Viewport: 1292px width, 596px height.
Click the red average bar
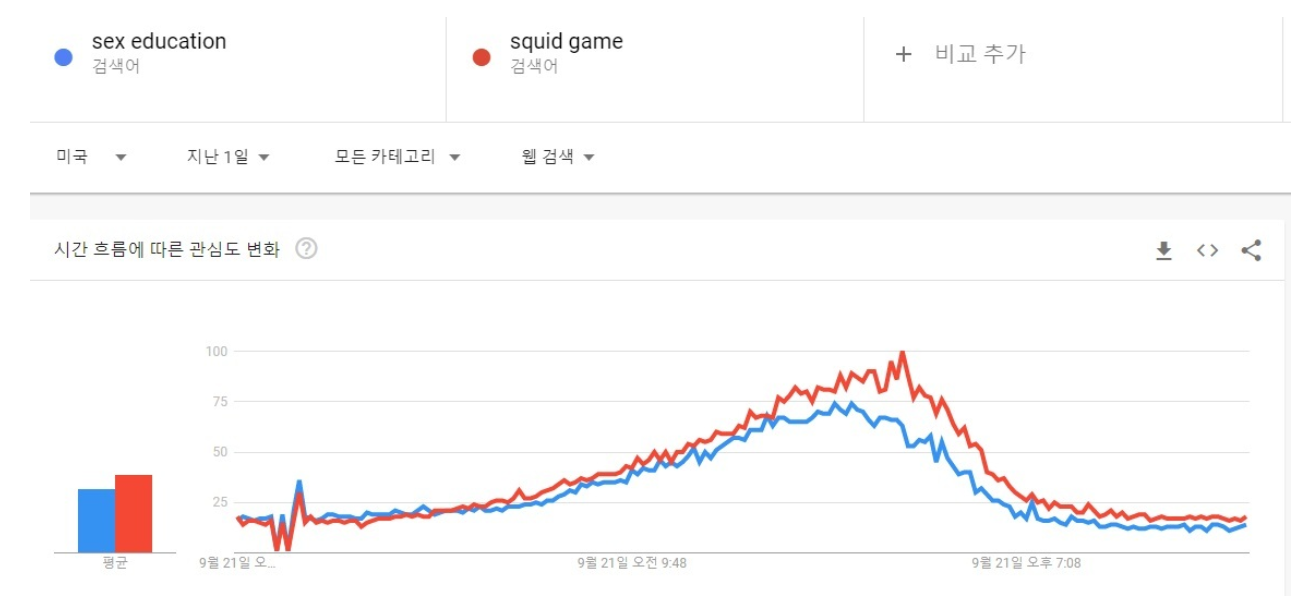134,513
